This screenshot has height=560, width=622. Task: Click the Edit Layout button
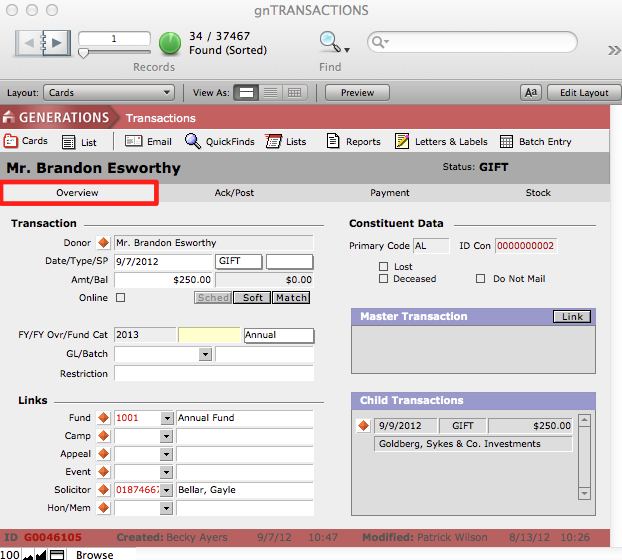click(x=583, y=93)
